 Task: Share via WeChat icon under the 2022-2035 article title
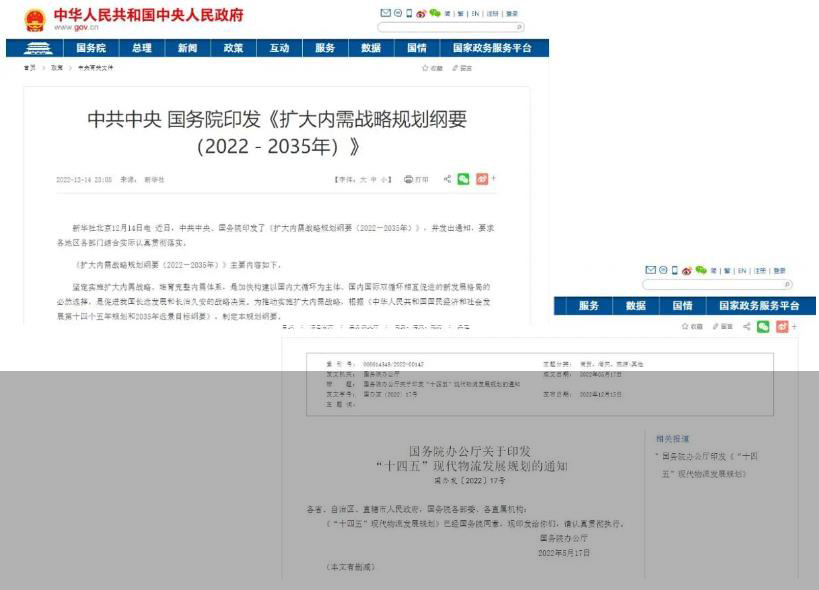(463, 179)
